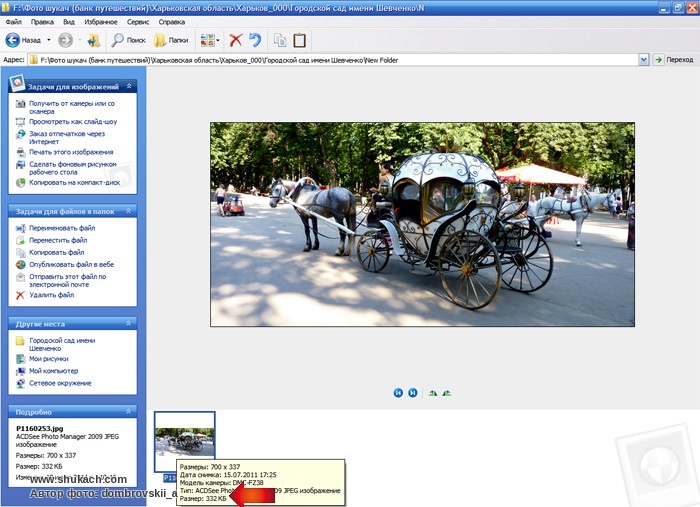Image resolution: width=700 pixels, height=507 pixels.
Task: Click Просмотреть как слайд-шоу link
Action: pyautogui.click(x=73, y=121)
